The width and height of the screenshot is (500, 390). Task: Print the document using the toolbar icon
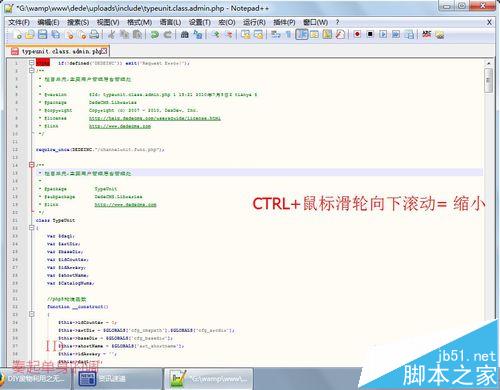click(95, 34)
